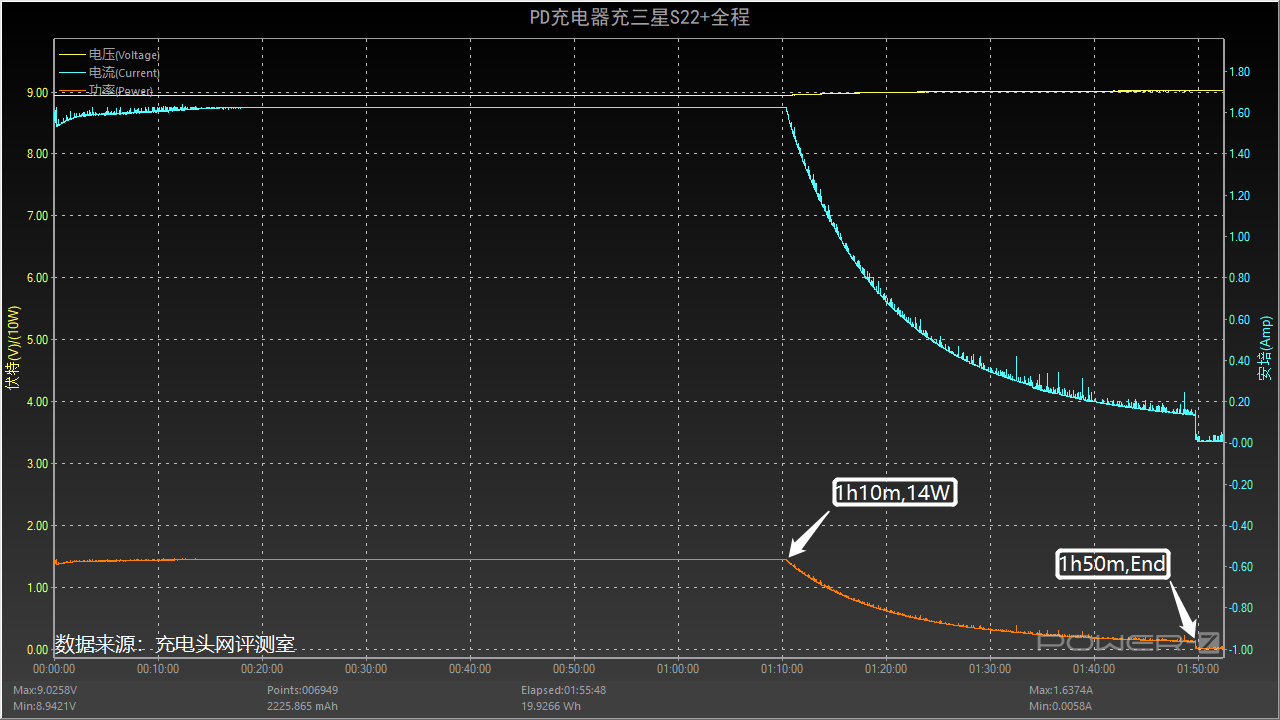Screen dimensions: 1280x720
Task: Click the -0.60 right axis tick label
Action: pyautogui.click(x=1241, y=567)
